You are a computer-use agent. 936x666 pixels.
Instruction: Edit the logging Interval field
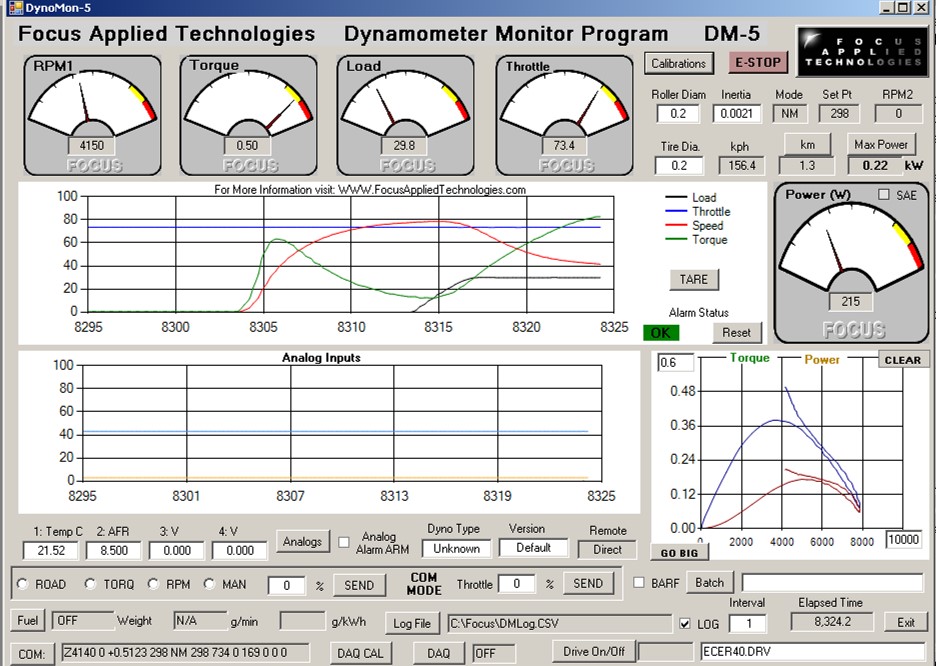tap(748, 624)
